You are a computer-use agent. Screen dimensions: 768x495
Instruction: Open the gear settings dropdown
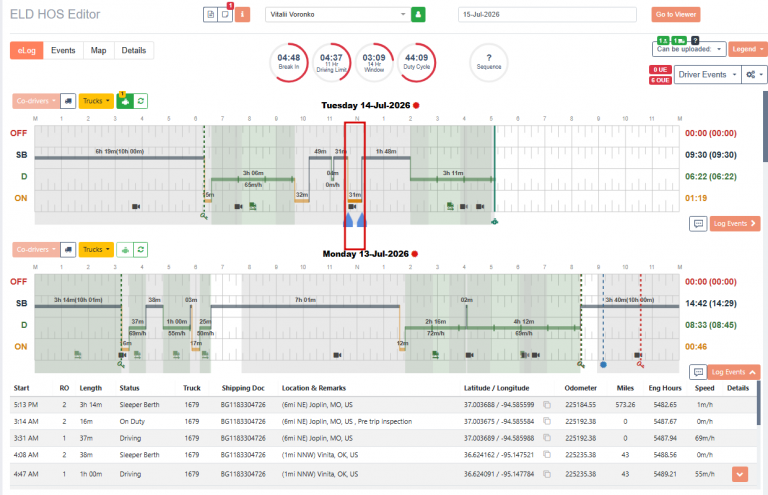coord(754,74)
